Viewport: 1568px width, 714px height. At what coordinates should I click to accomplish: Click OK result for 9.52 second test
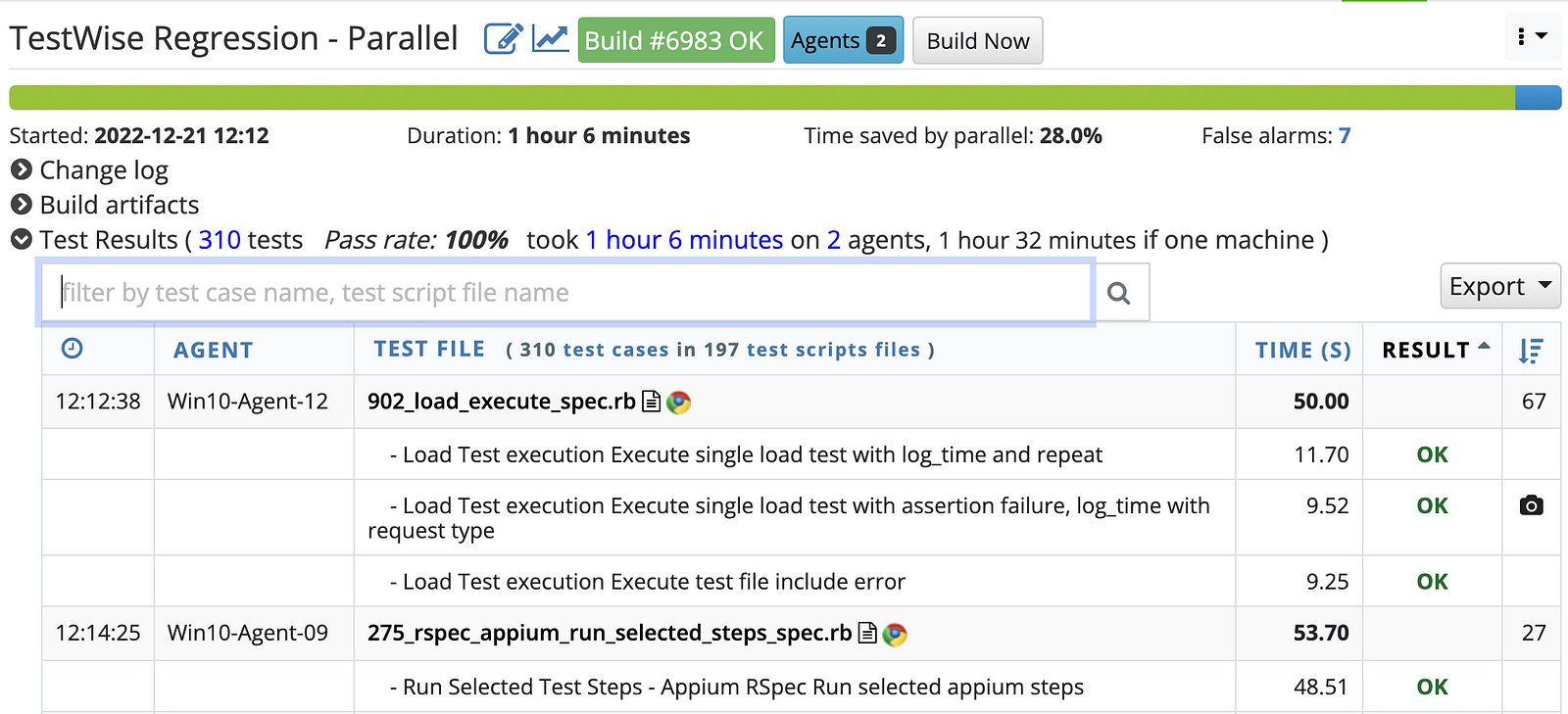coord(1432,505)
